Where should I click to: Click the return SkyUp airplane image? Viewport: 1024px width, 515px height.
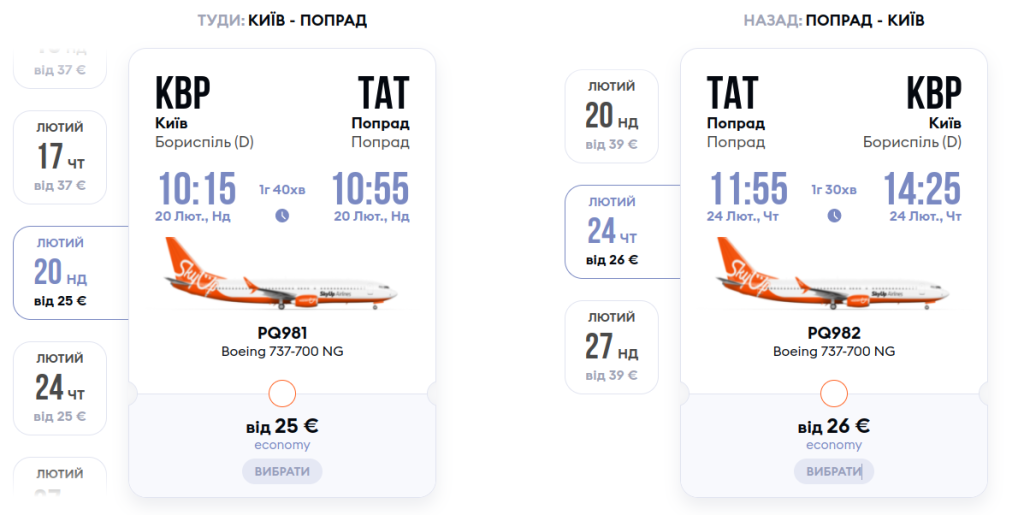pos(834,275)
